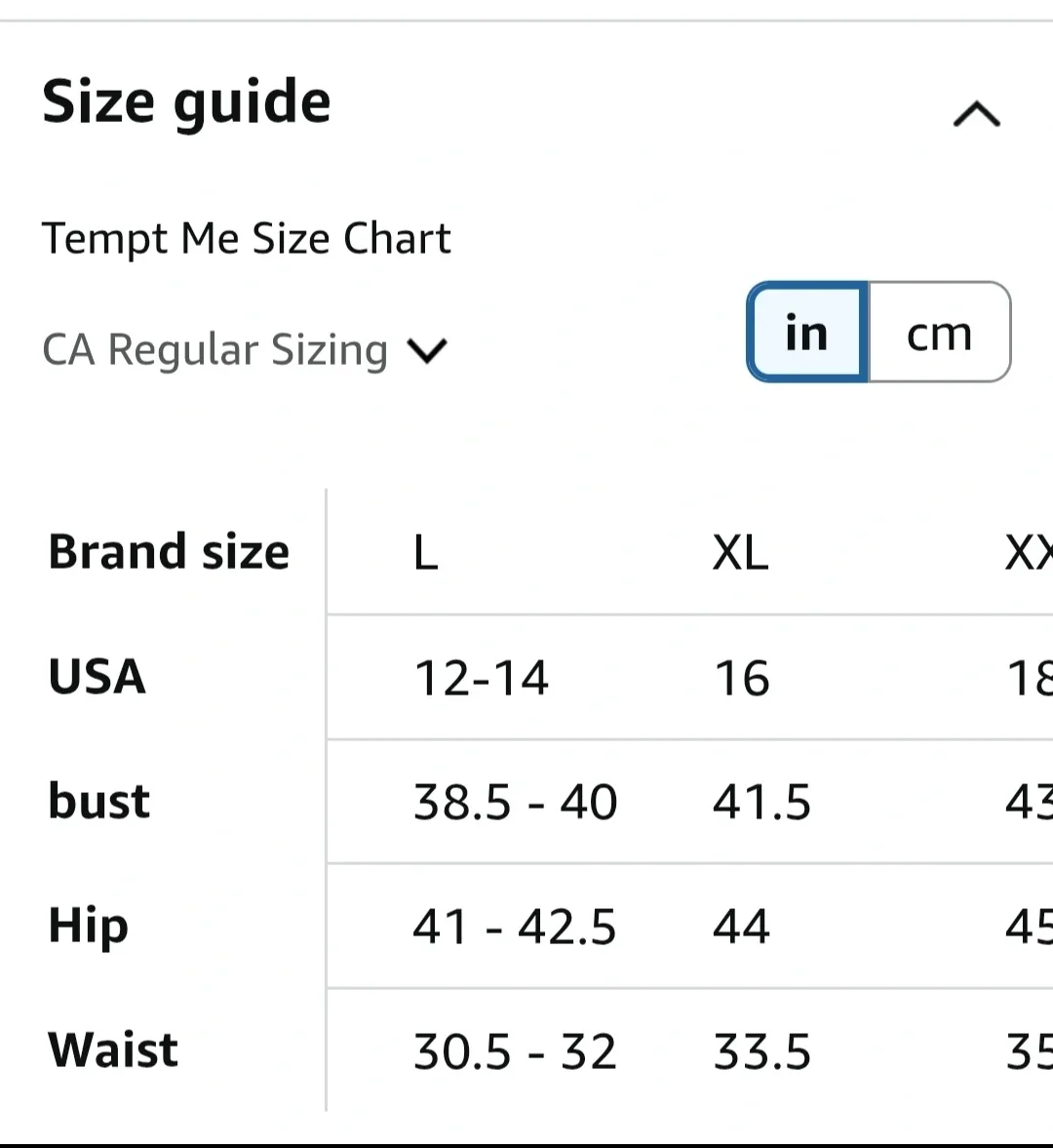Viewport: 1053px width, 1148px height.
Task: Click the USA size 12-14 cell
Action: pos(482,678)
